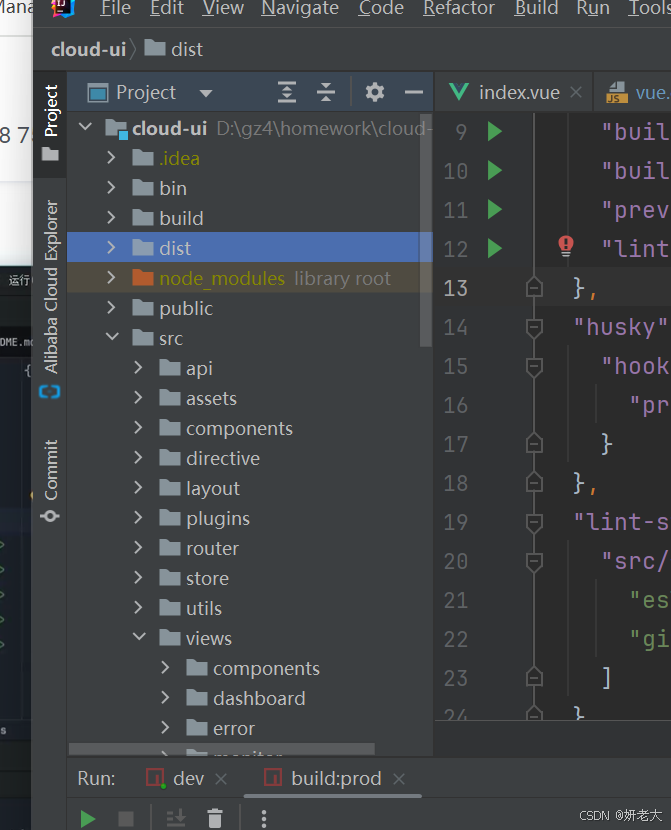Expand the .idea folder
The image size is (671, 830).
pos(111,158)
